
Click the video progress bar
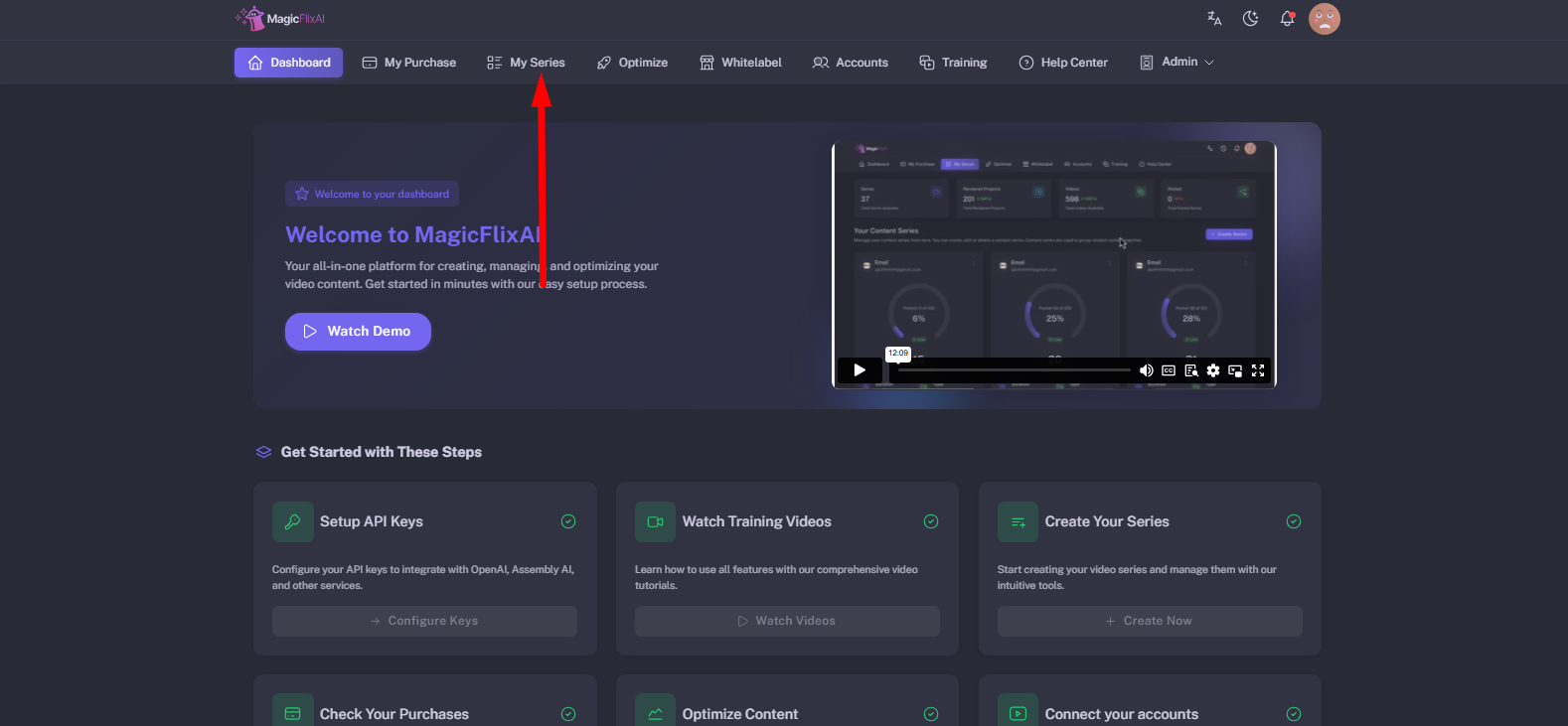1014,370
